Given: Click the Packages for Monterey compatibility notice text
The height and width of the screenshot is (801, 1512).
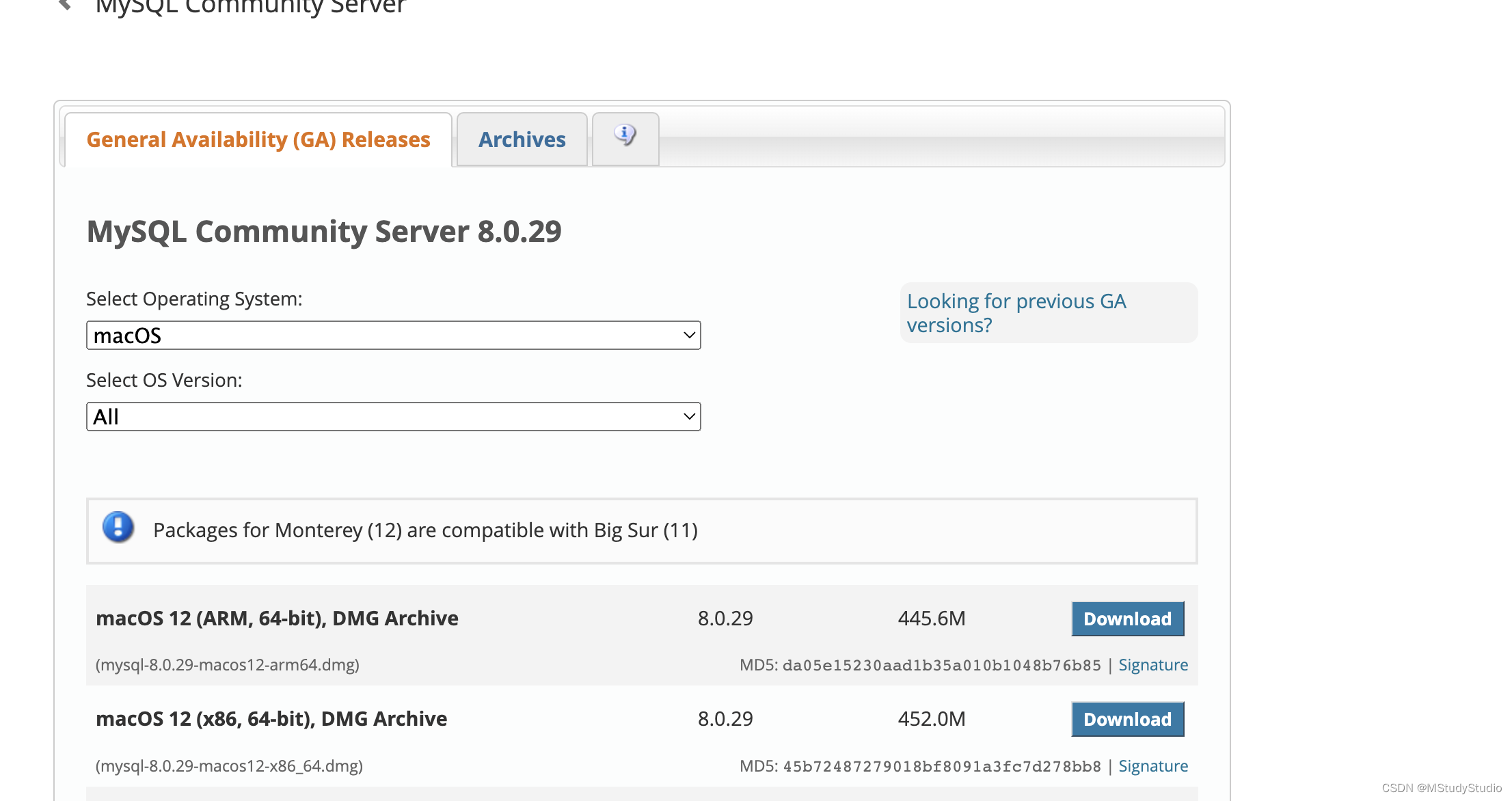Looking at the screenshot, I should click(x=425, y=530).
